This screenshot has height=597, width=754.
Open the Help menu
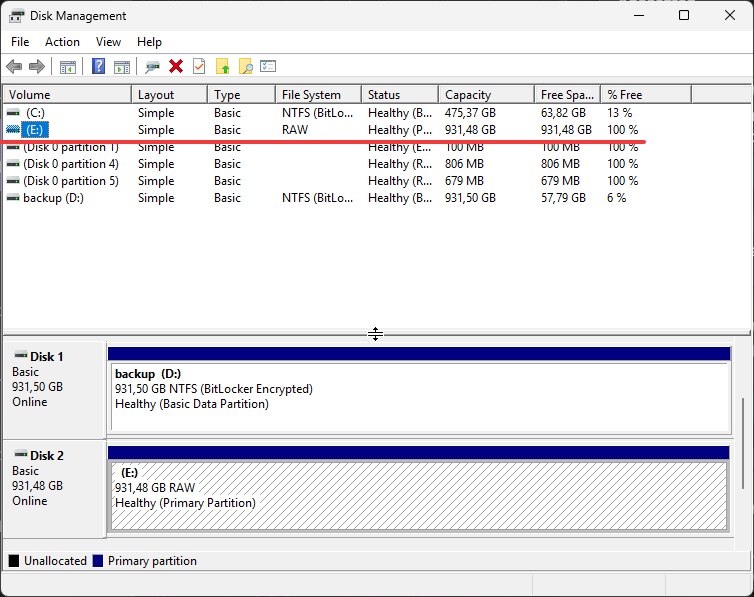[x=149, y=42]
